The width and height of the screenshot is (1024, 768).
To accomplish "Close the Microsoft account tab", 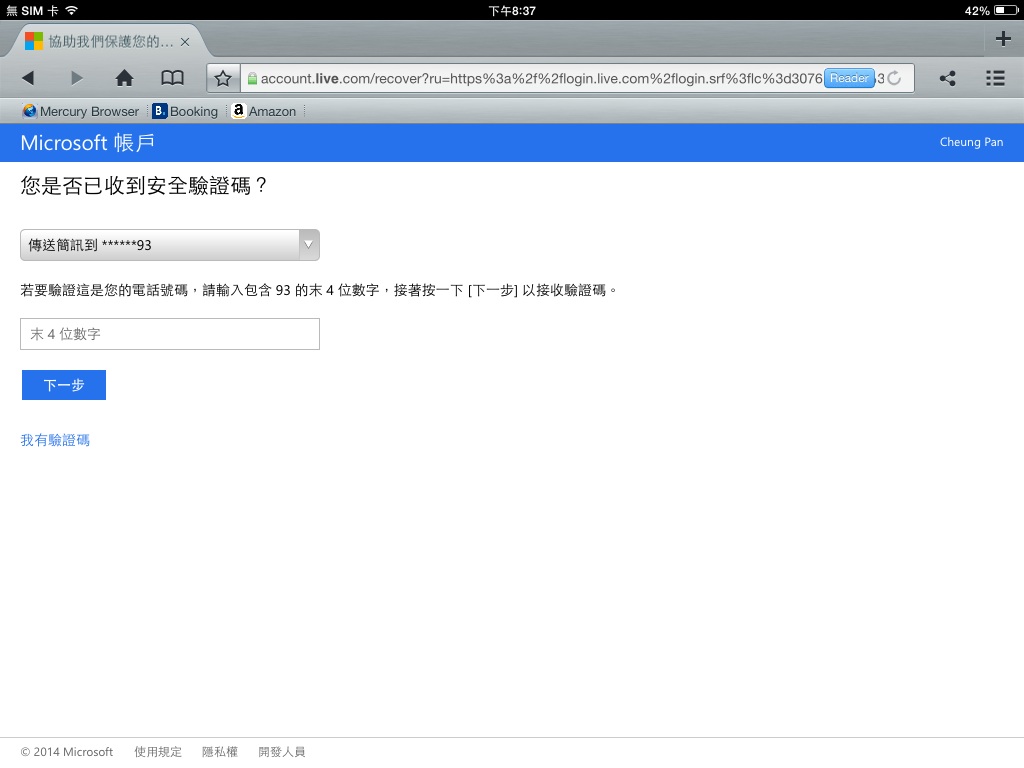I will [185, 42].
